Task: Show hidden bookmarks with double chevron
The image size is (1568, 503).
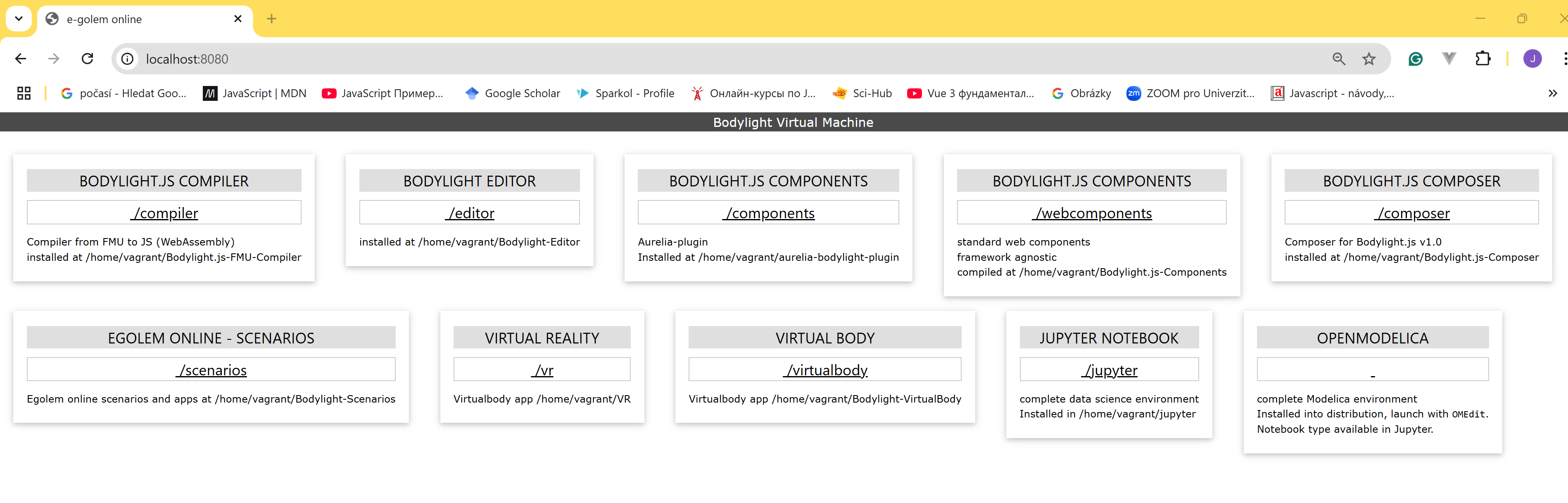Action: [1552, 93]
